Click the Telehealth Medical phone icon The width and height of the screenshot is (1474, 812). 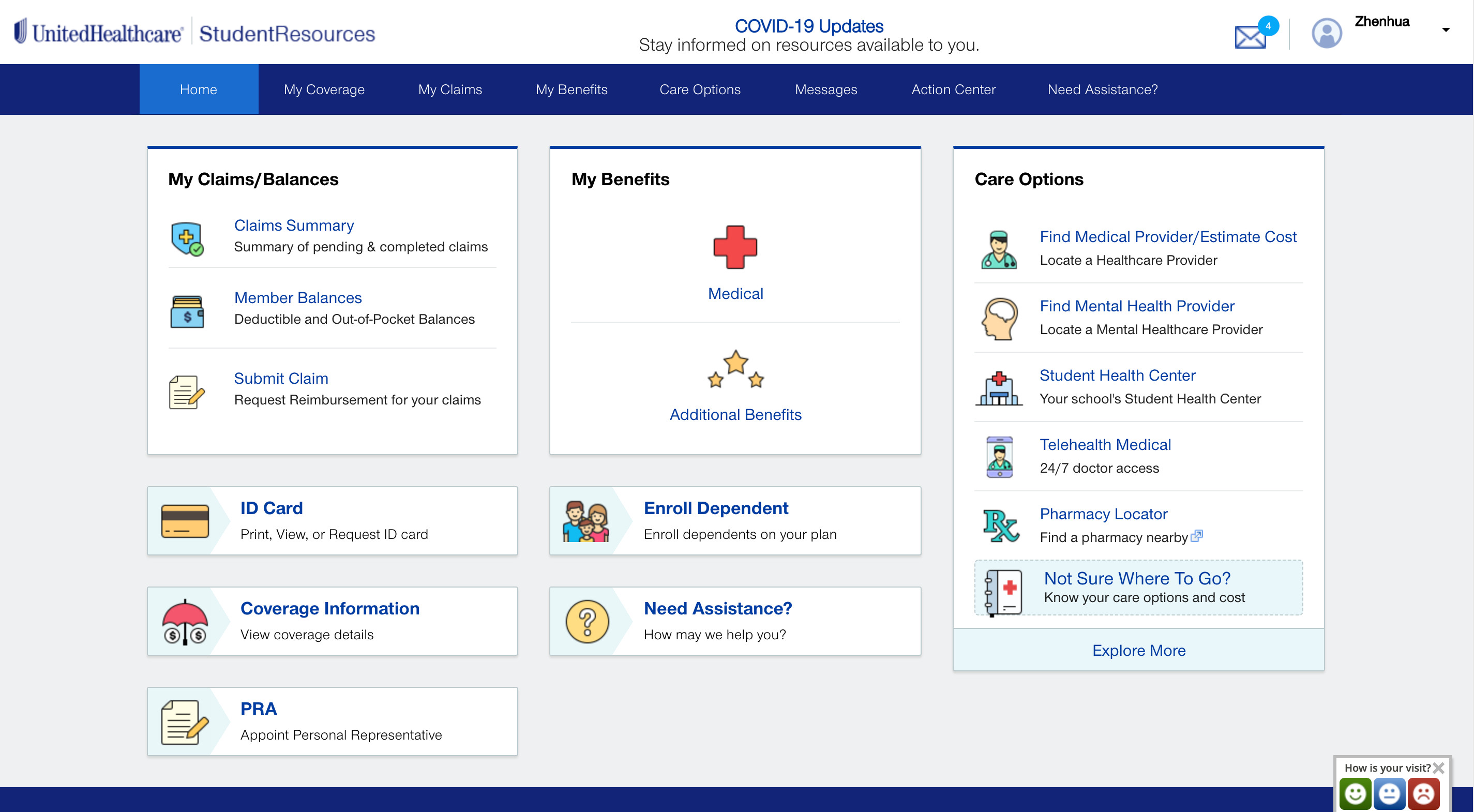click(x=999, y=457)
